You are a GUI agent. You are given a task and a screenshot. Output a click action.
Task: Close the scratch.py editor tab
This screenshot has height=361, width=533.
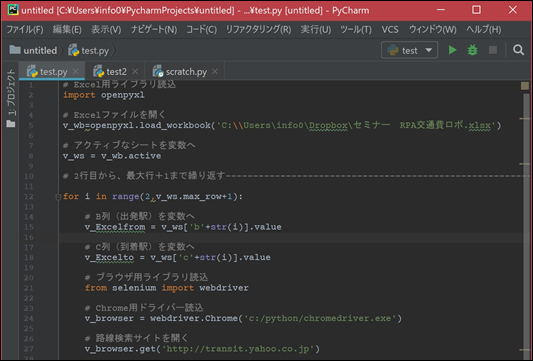coord(215,71)
